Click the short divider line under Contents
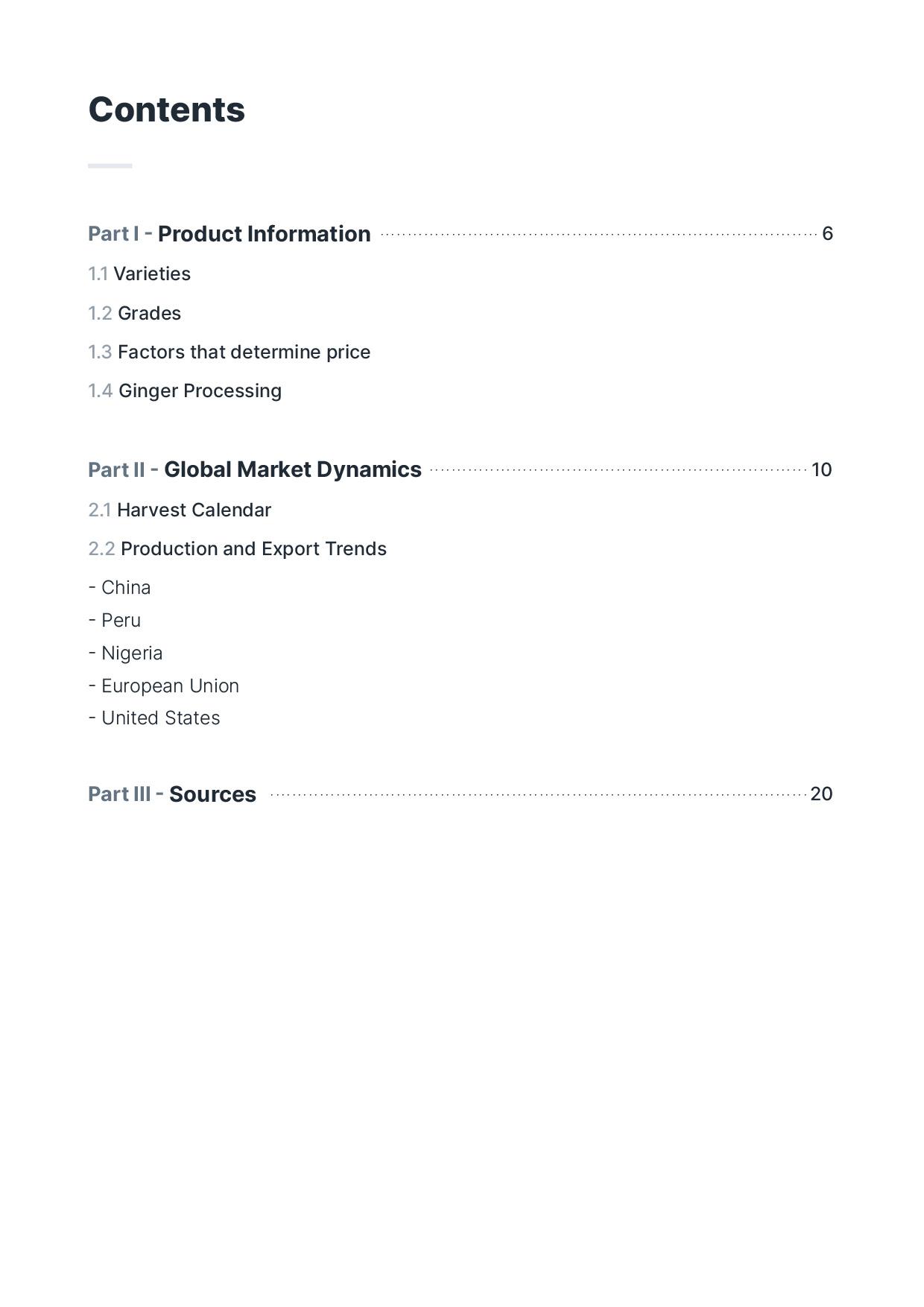Image resolution: width=924 pixels, height=1307 pixels. pos(110,165)
